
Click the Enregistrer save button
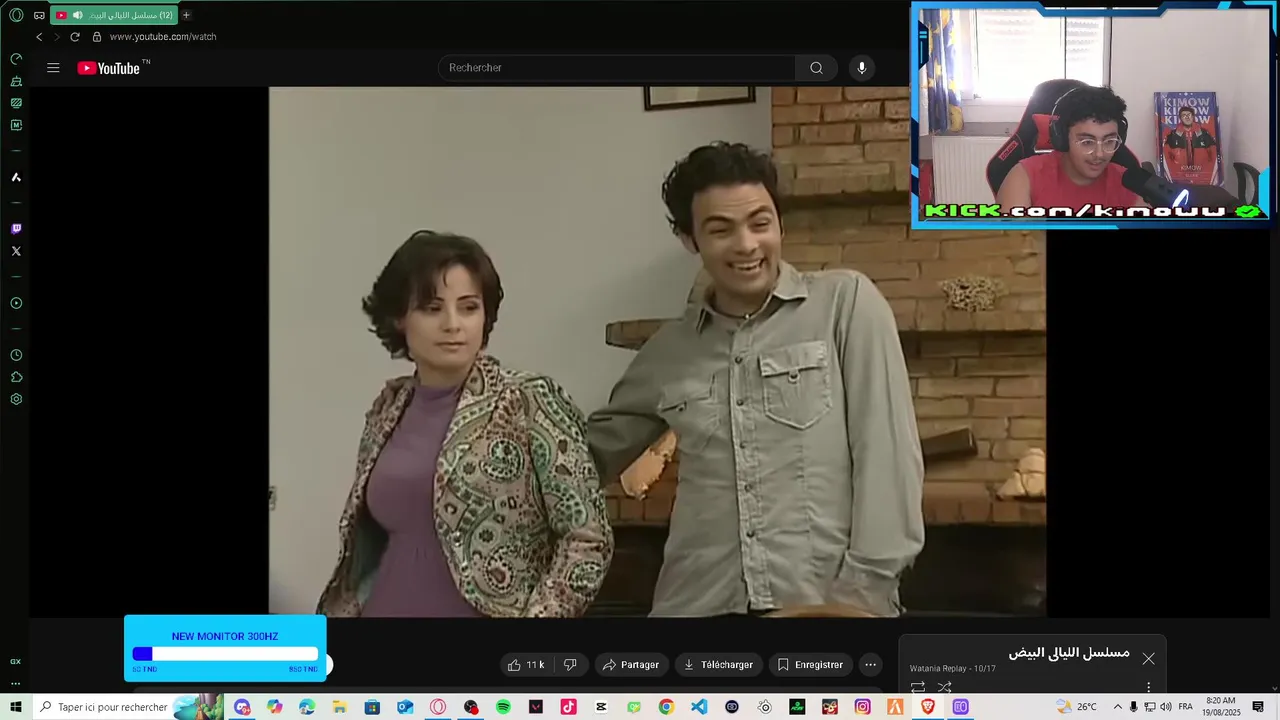coord(810,665)
